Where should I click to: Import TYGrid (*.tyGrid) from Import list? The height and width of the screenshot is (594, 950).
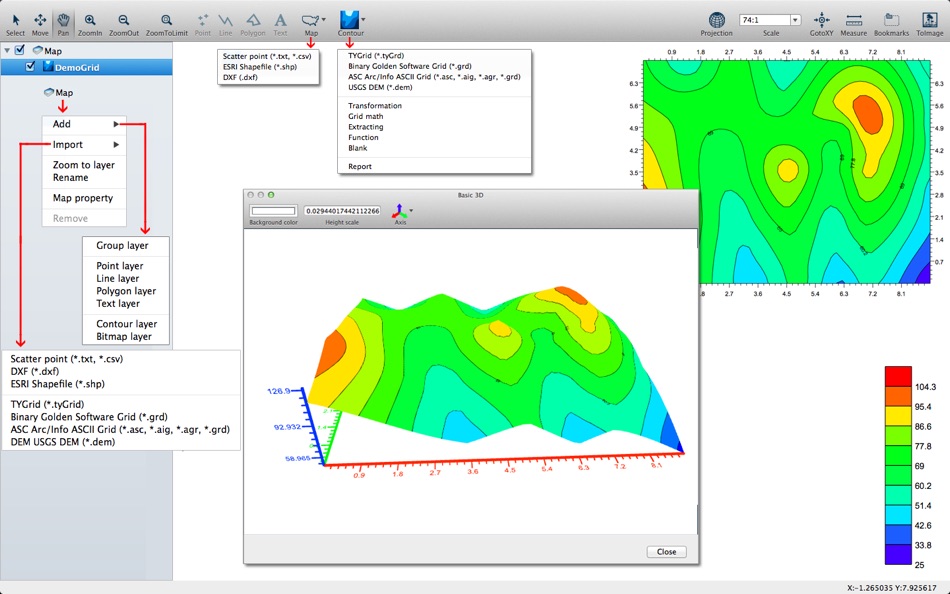47,404
